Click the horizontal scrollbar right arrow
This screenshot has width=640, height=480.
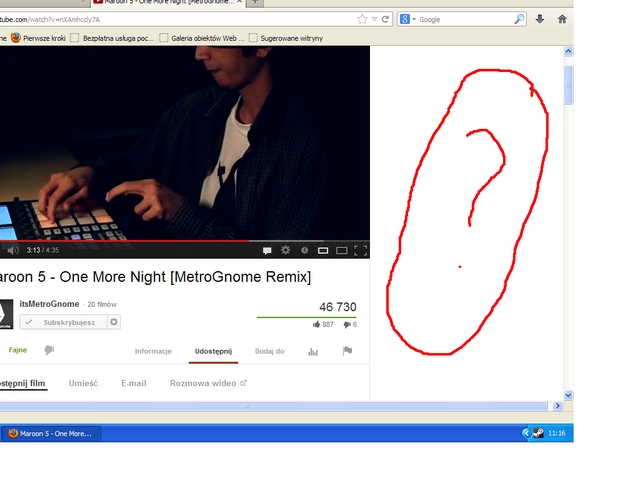click(558, 406)
